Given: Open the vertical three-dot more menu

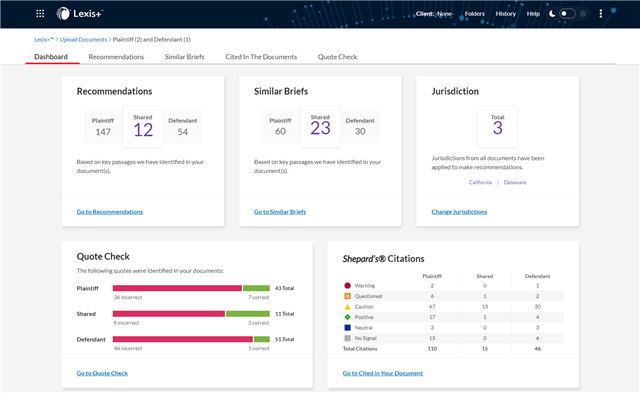Looking at the screenshot, I should [x=600, y=13].
